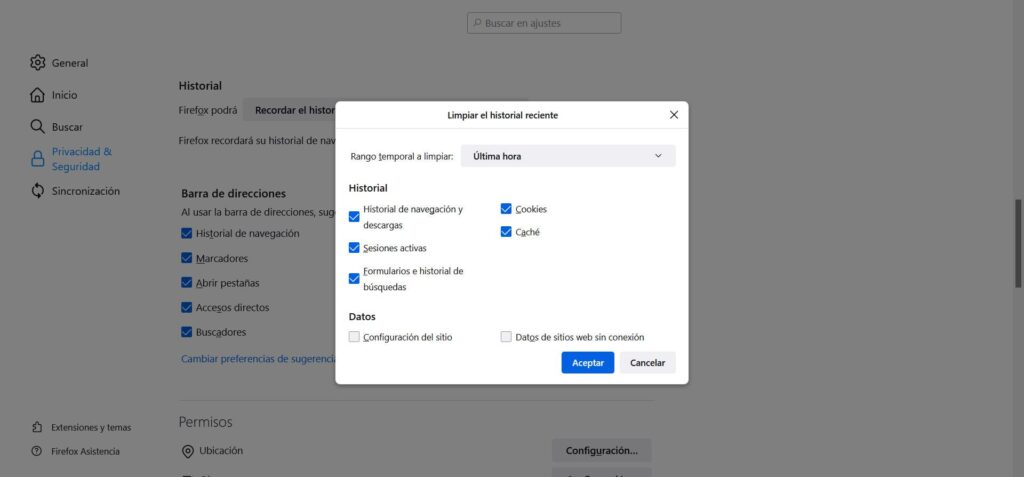
Task: Expand the Recordar el historial dropdown
Action: coord(290,110)
